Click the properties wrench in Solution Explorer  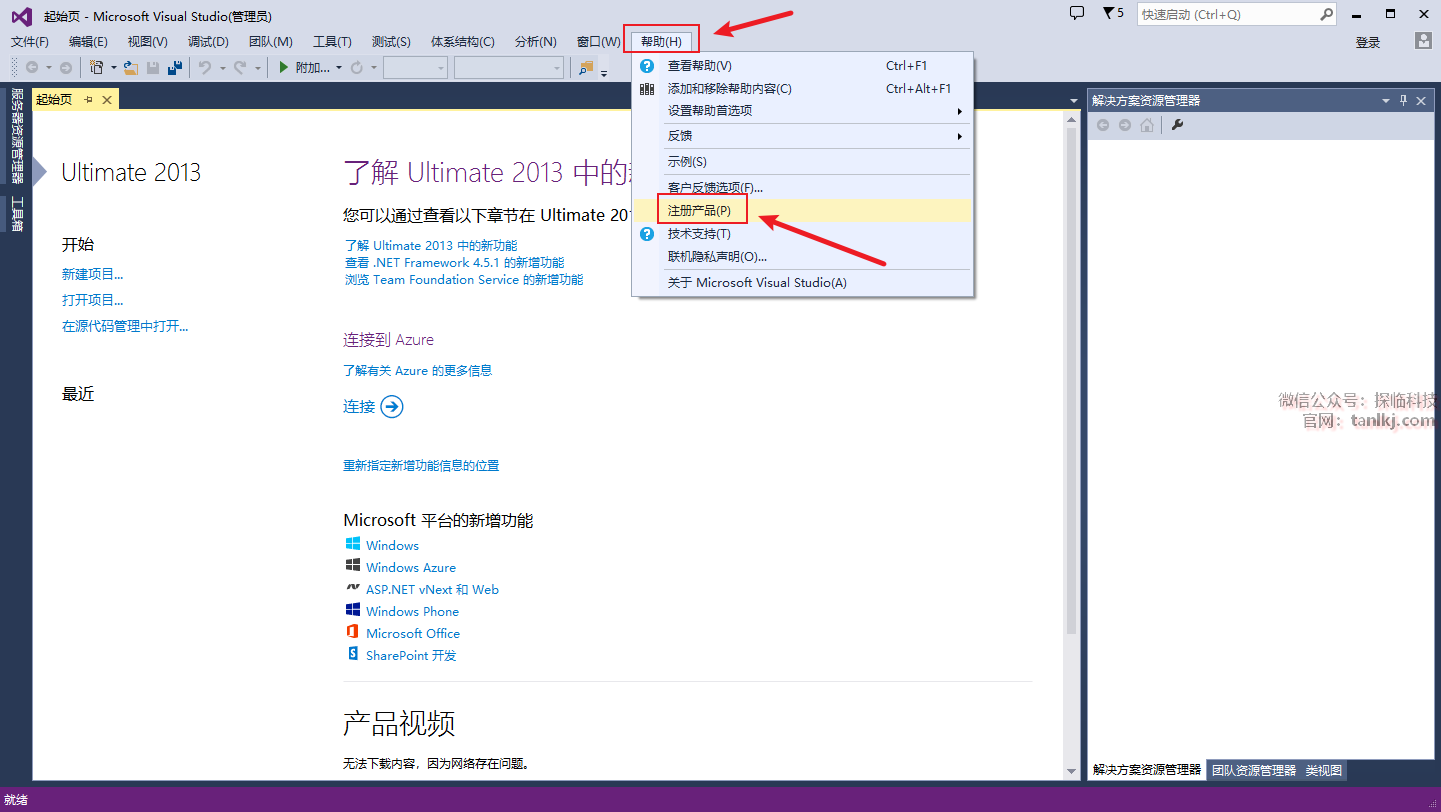pos(1177,125)
